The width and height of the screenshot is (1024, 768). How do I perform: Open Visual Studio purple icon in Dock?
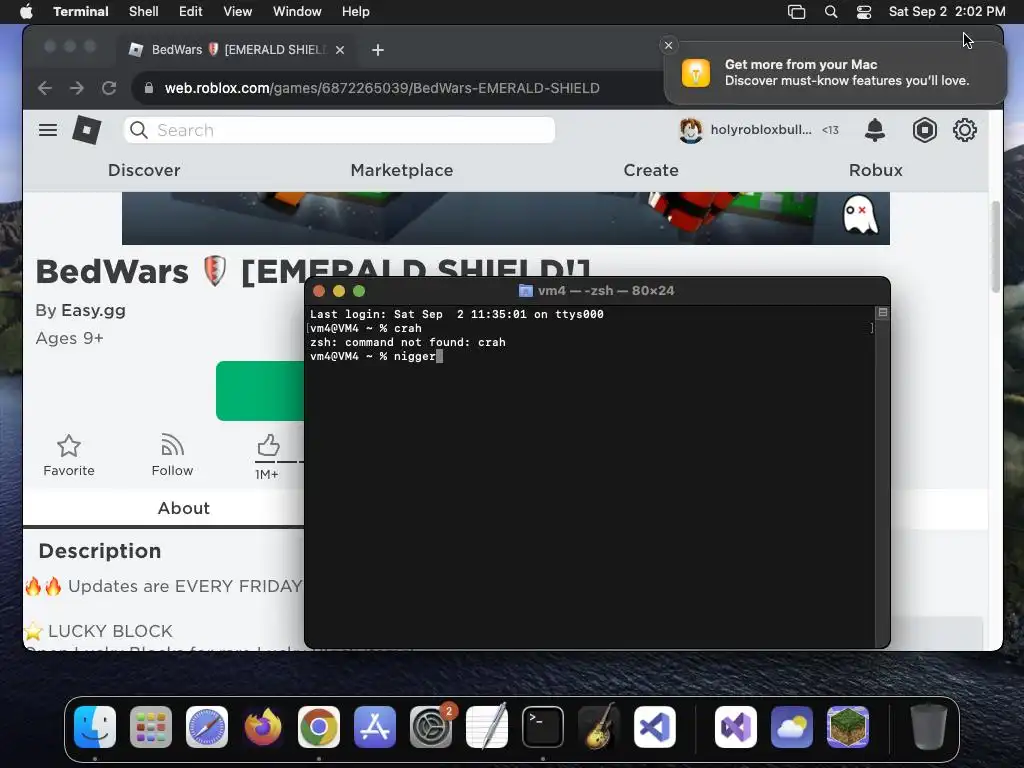point(735,727)
